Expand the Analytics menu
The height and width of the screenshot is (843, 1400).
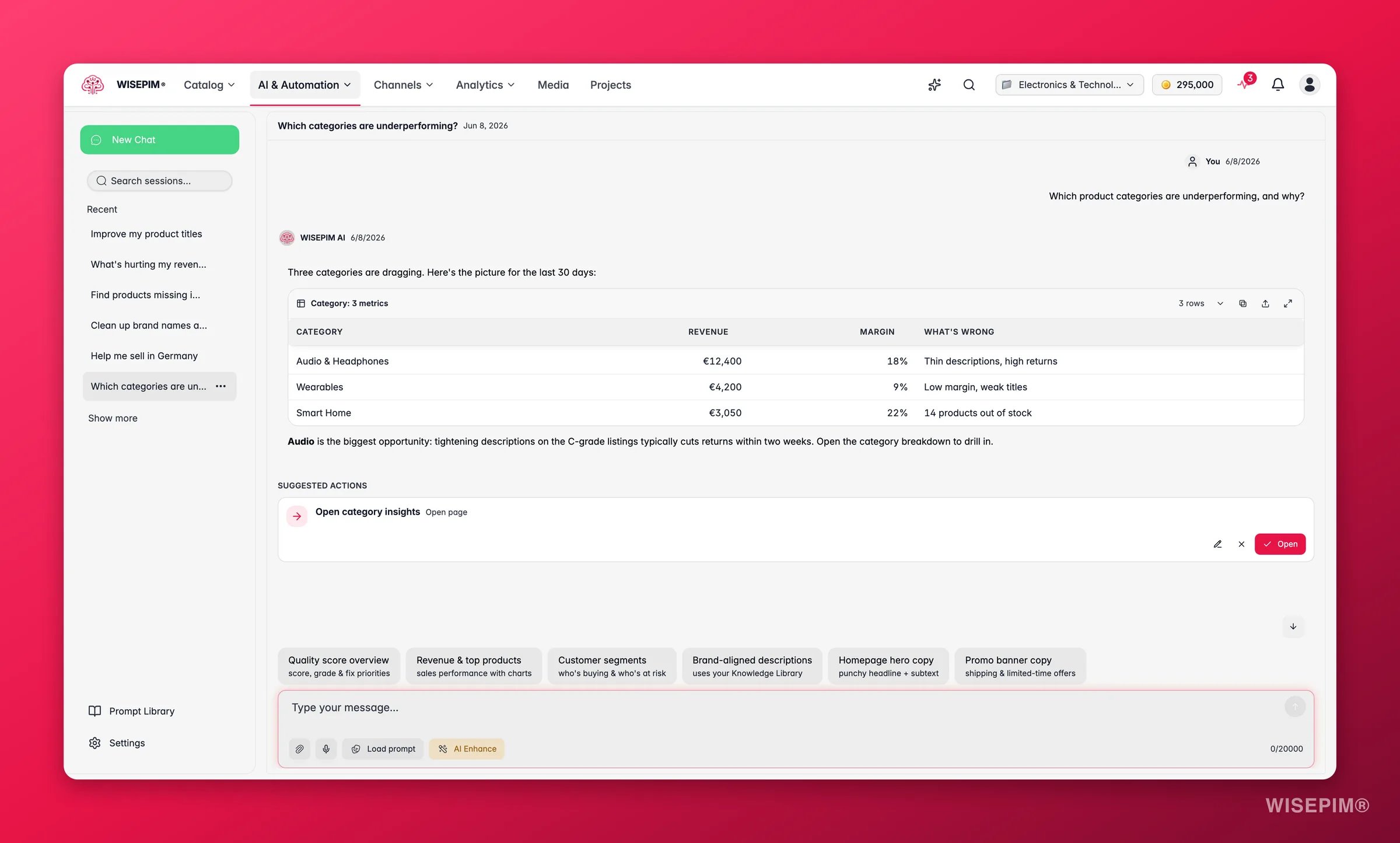485,85
